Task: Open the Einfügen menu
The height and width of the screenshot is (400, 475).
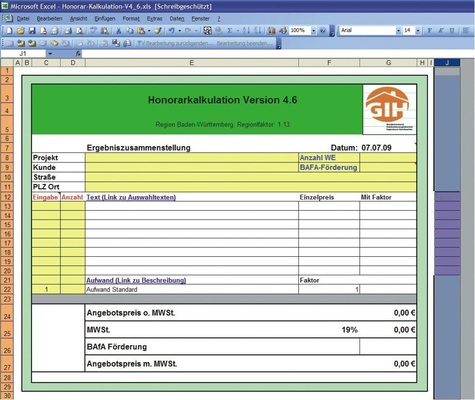Action: coord(105,19)
